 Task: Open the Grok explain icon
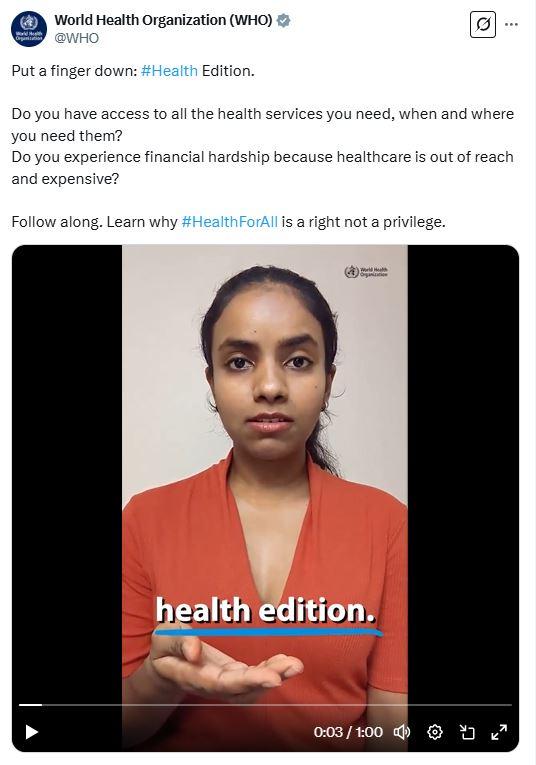pos(482,24)
